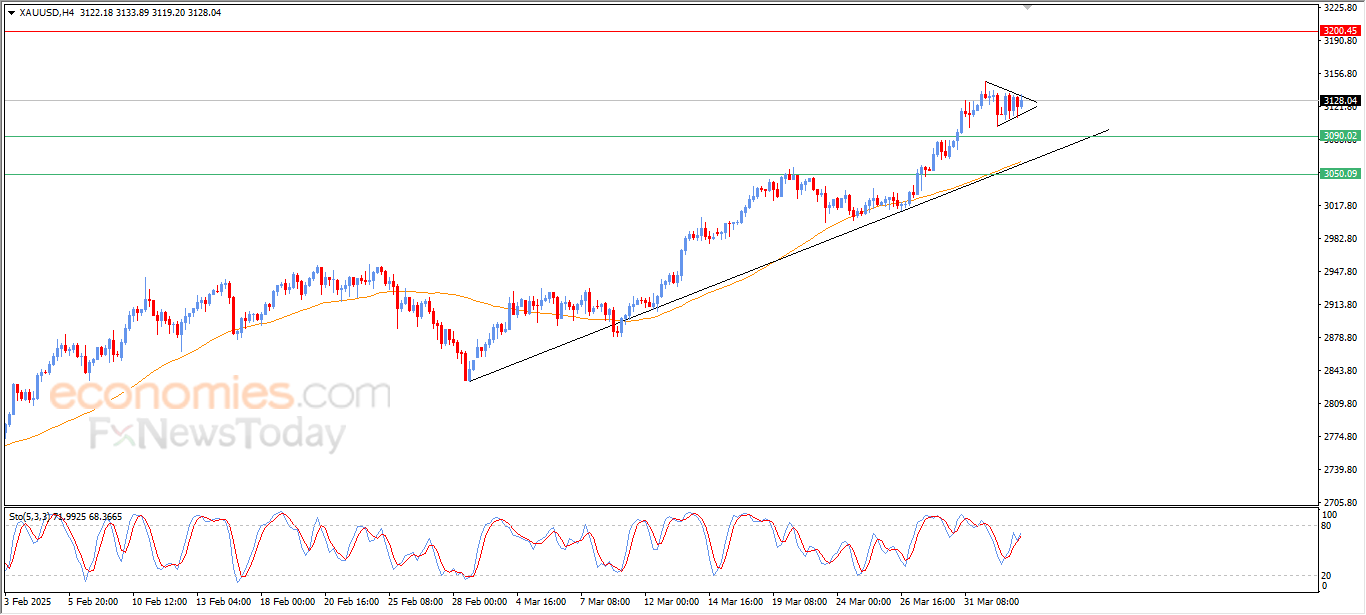Screen dimensions: 1366x615
Task: Click the 2739.80 price axis label
Action: [x=1339, y=470]
